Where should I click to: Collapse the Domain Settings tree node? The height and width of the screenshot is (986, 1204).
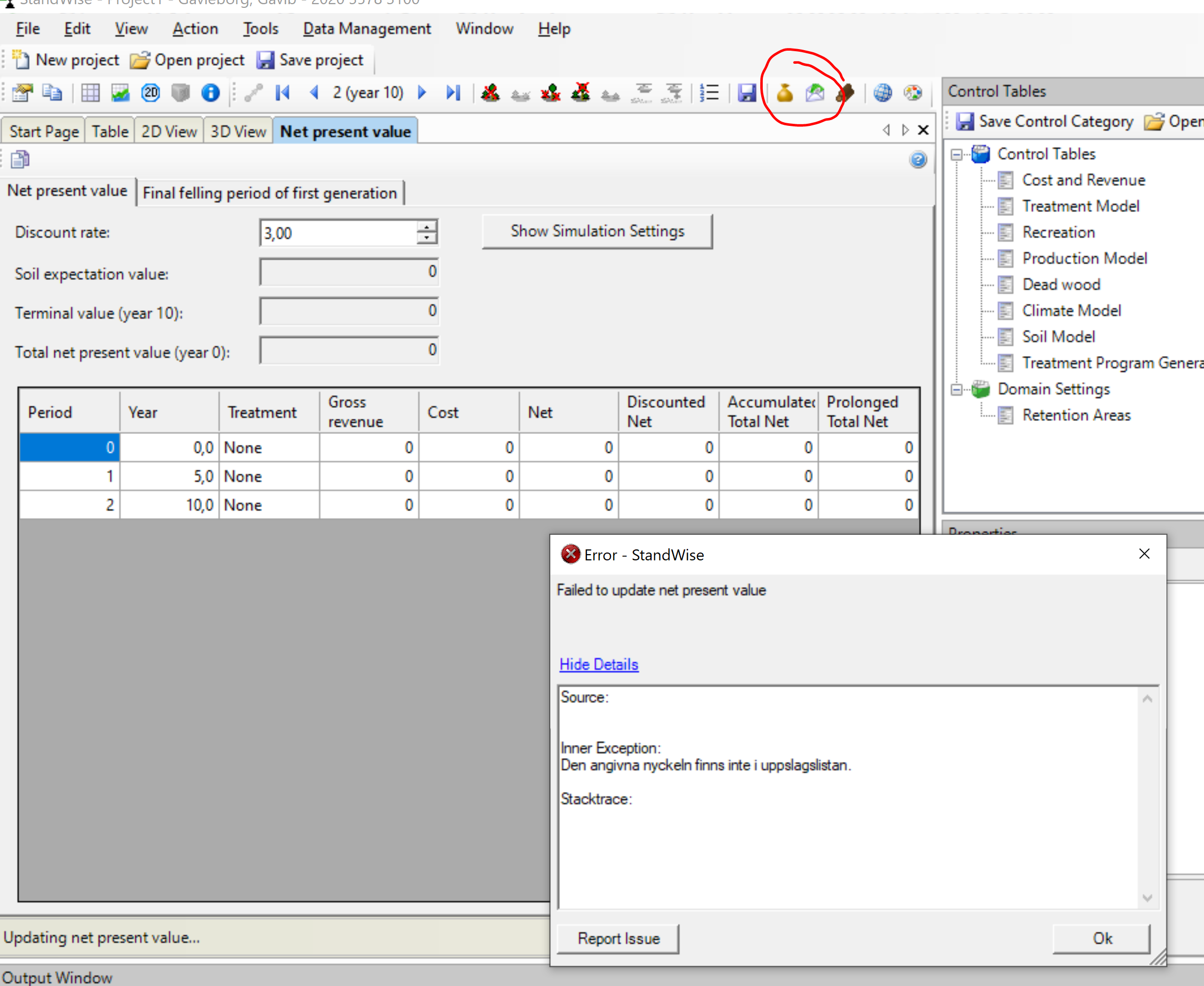pos(957,390)
